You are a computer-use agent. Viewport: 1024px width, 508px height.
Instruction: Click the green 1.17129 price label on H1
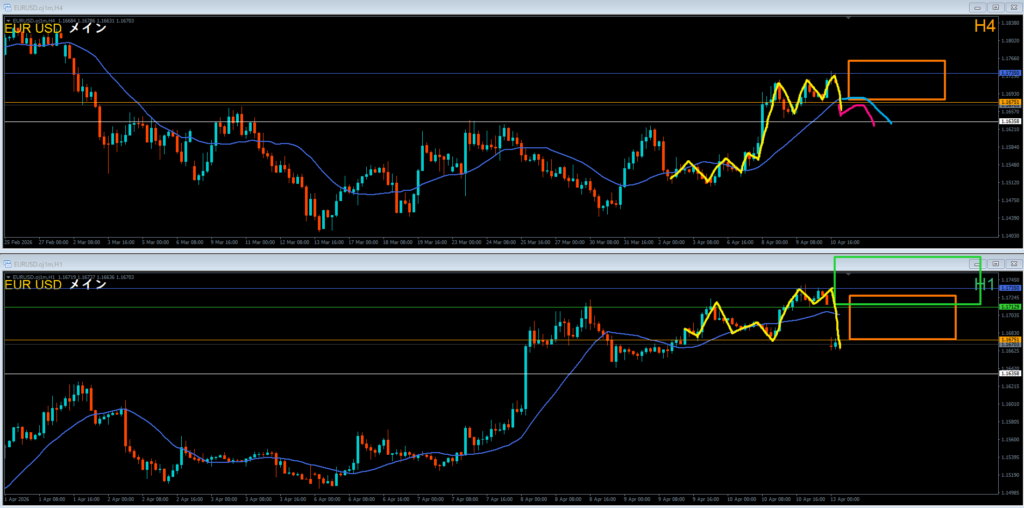tap(1009, 307)
